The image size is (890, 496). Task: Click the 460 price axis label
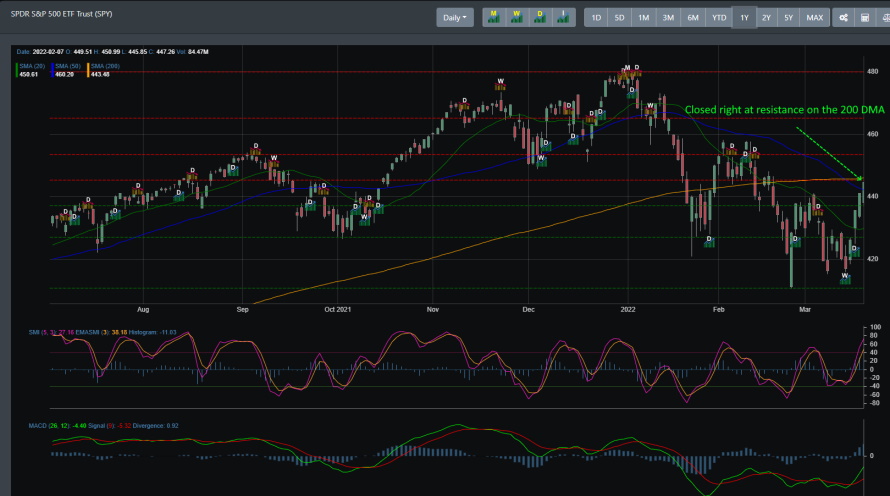pos(872,134)
